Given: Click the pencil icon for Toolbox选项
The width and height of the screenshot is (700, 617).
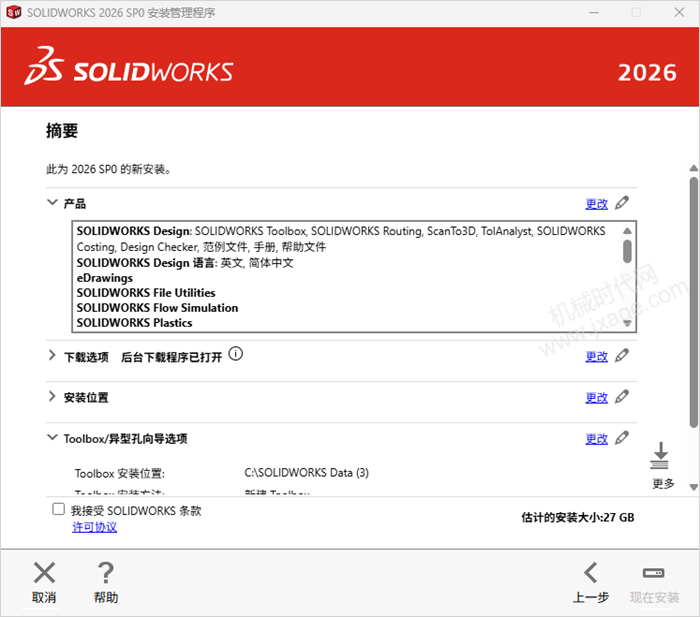Looking at the screenshot, I should pyautogui.click(x=621, y=438).
